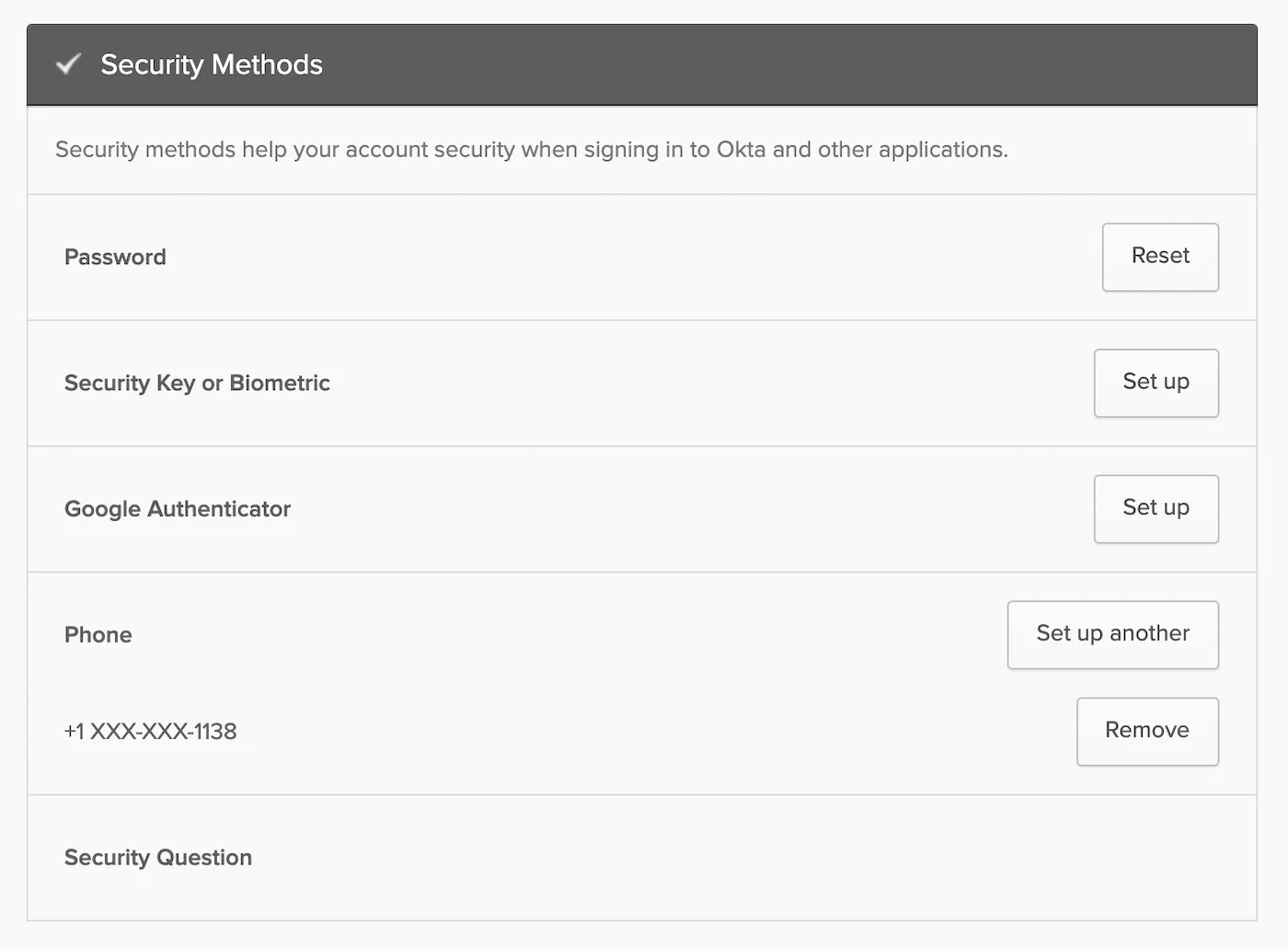Click the Security Key or Biometric label
The width and height of the screenshot is (1288, 949).
pos(197,383)
